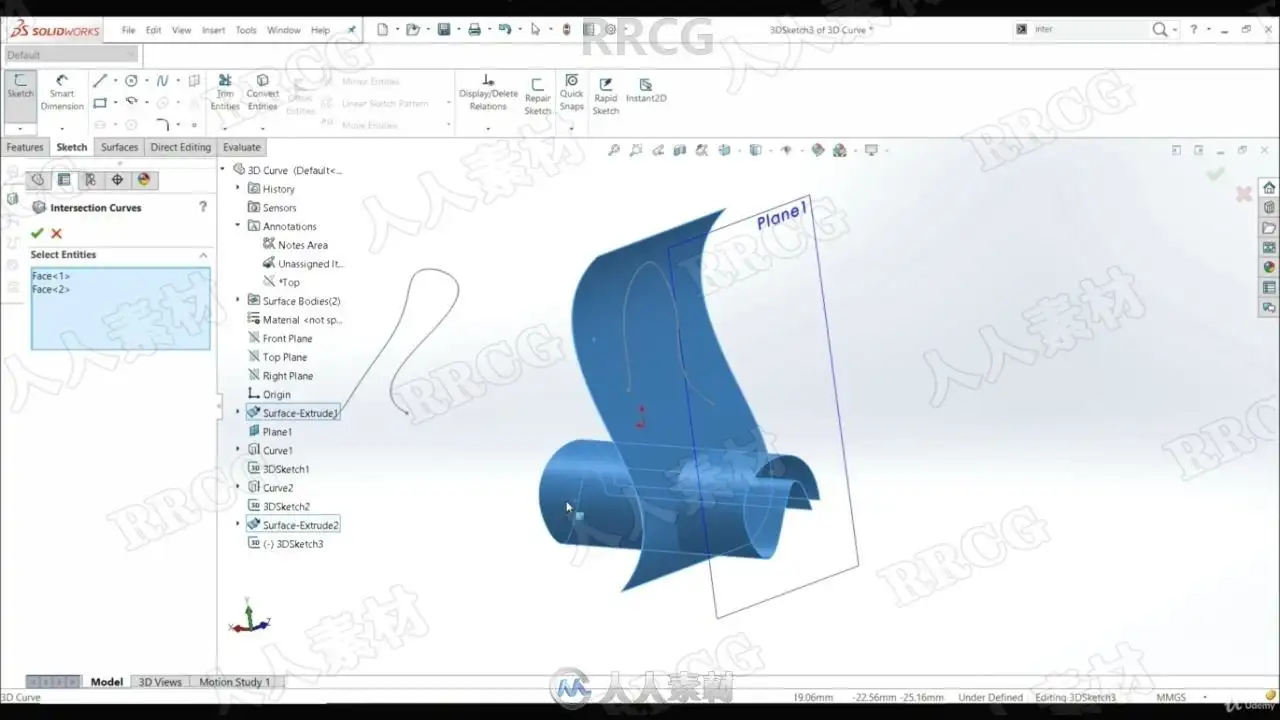1280x720 pixels.
Task: Switch to the Surfaces ribbon tab
Action: (120, 147)
